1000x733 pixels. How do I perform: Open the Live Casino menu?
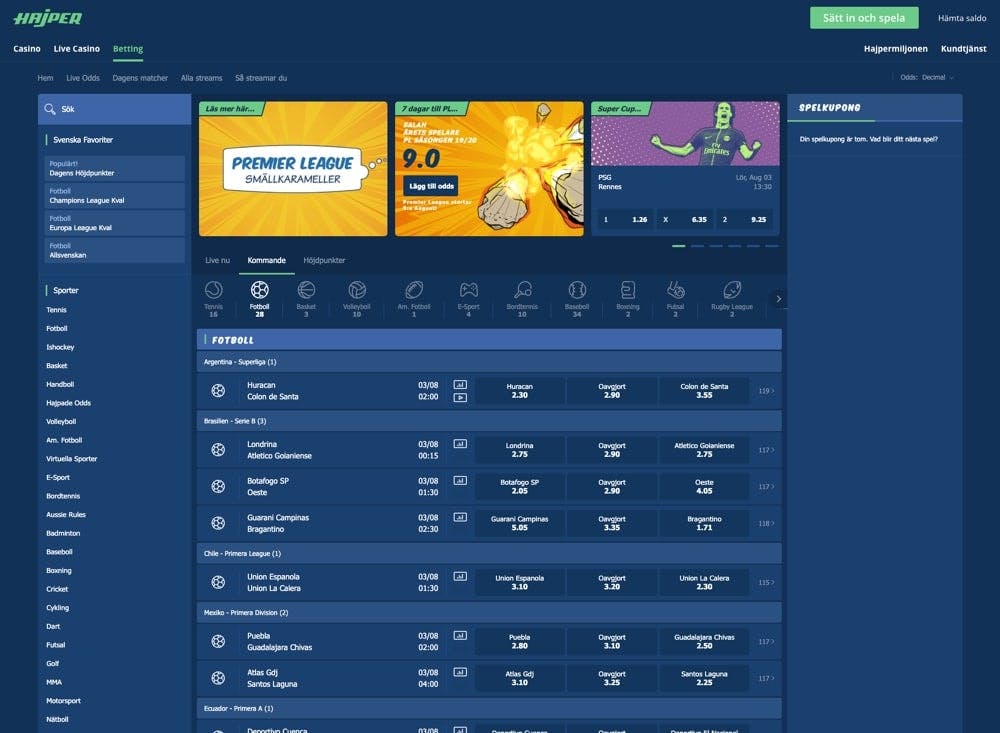tap(77, 48)
